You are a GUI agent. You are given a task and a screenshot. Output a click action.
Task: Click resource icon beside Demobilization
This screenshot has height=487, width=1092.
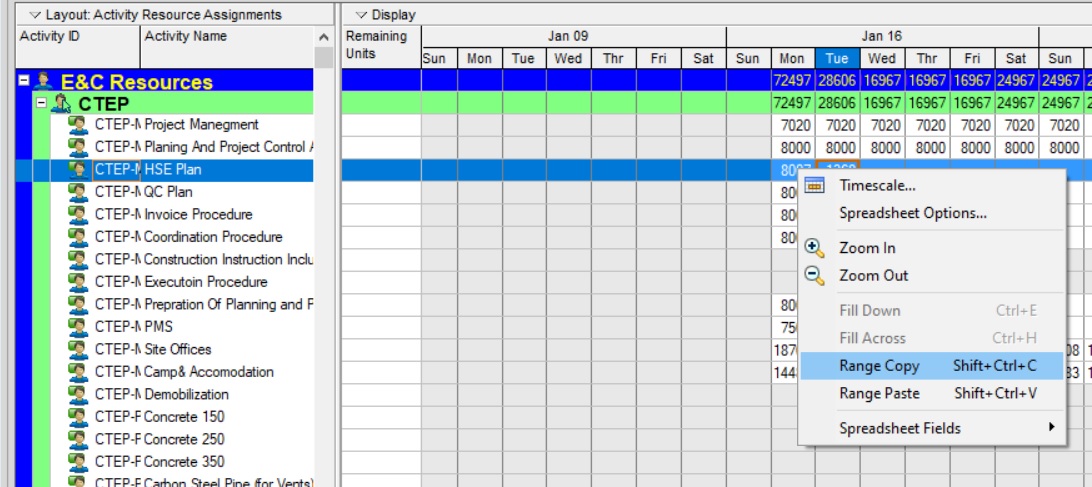click(78, 394)
